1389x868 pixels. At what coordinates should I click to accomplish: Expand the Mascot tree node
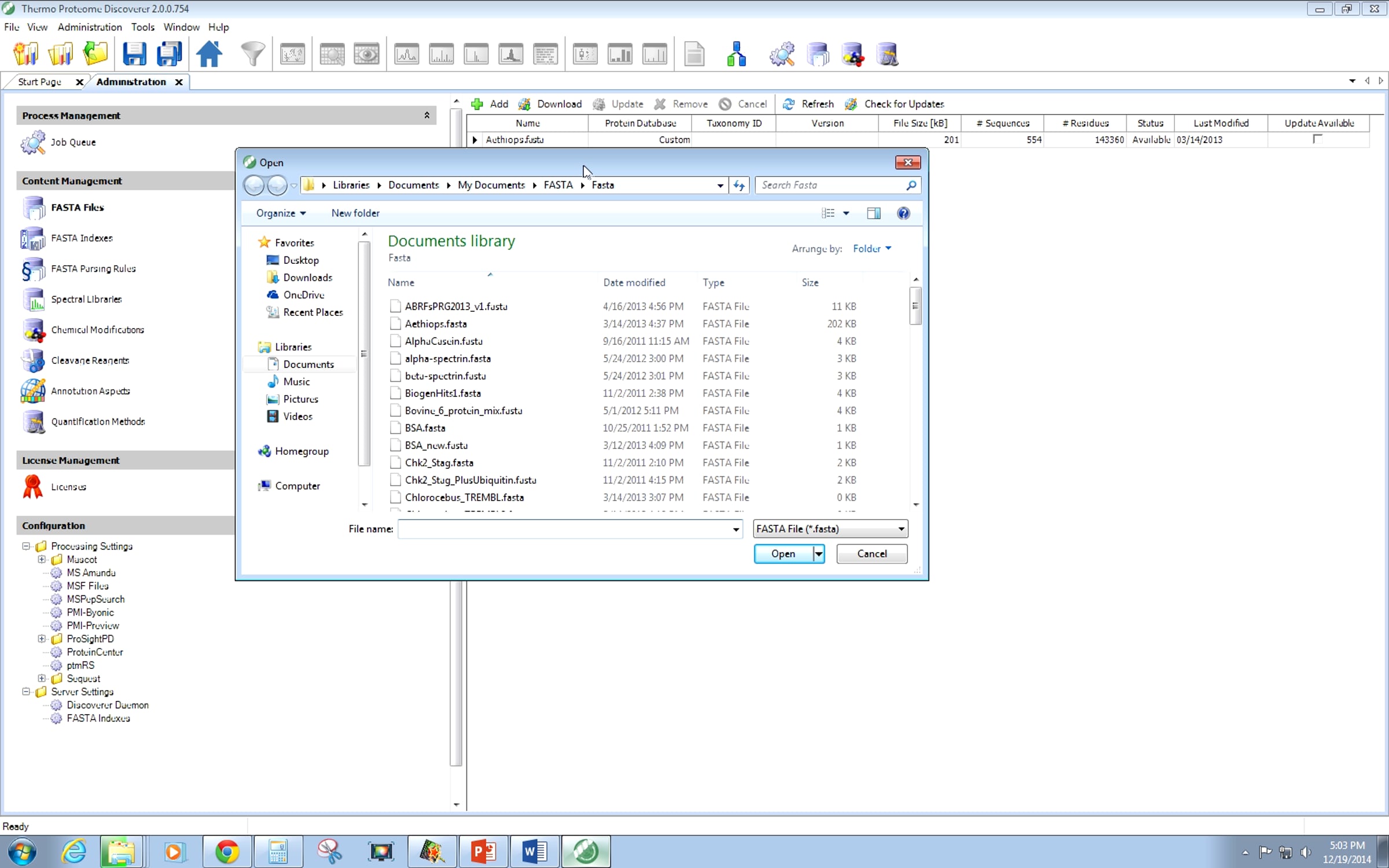(42, 560)
